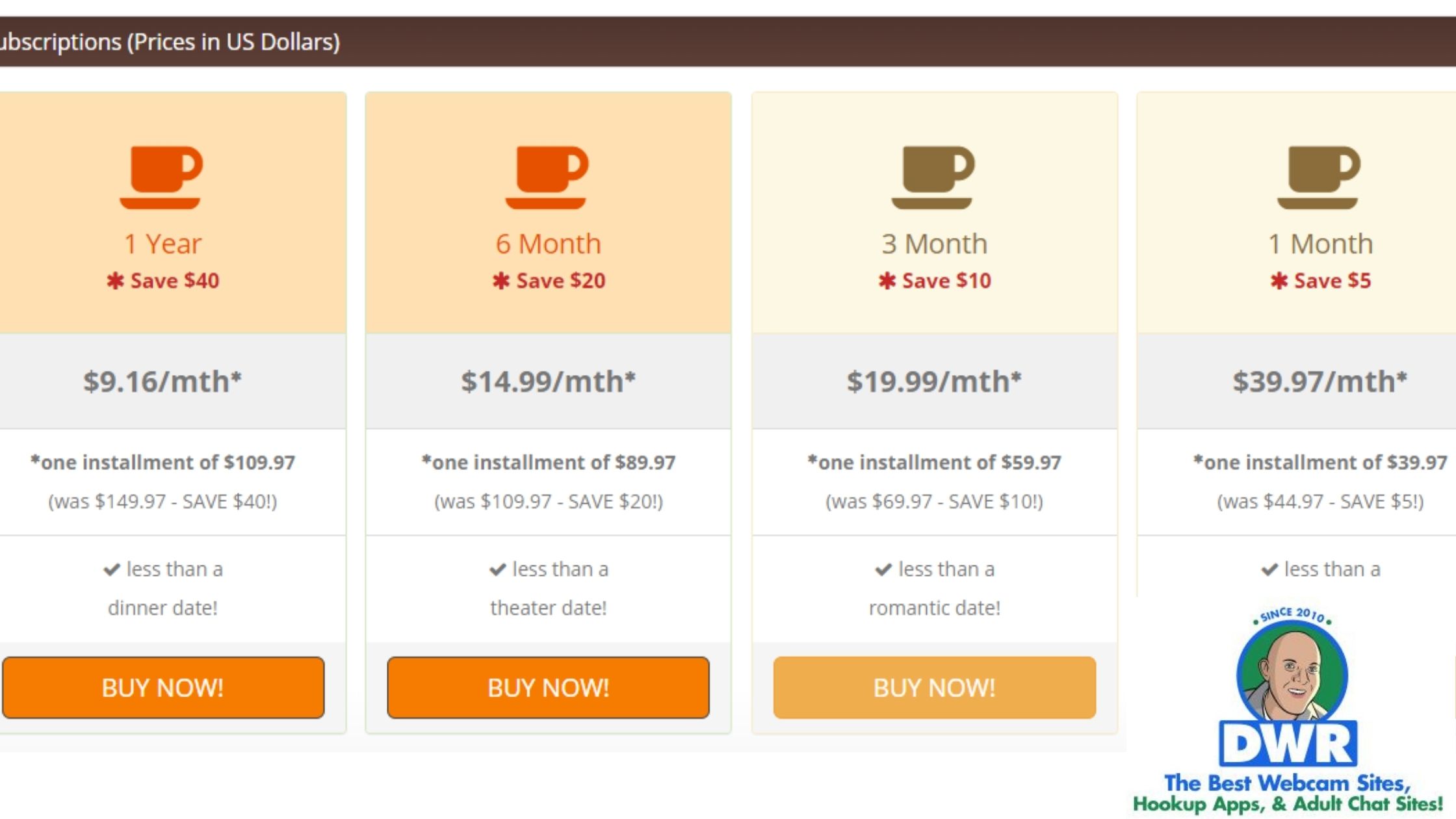The image size is (1456, 819).
Task: Click the checkmark next to dinner date text
Action: pyautogui.click(x=112, y=570)
